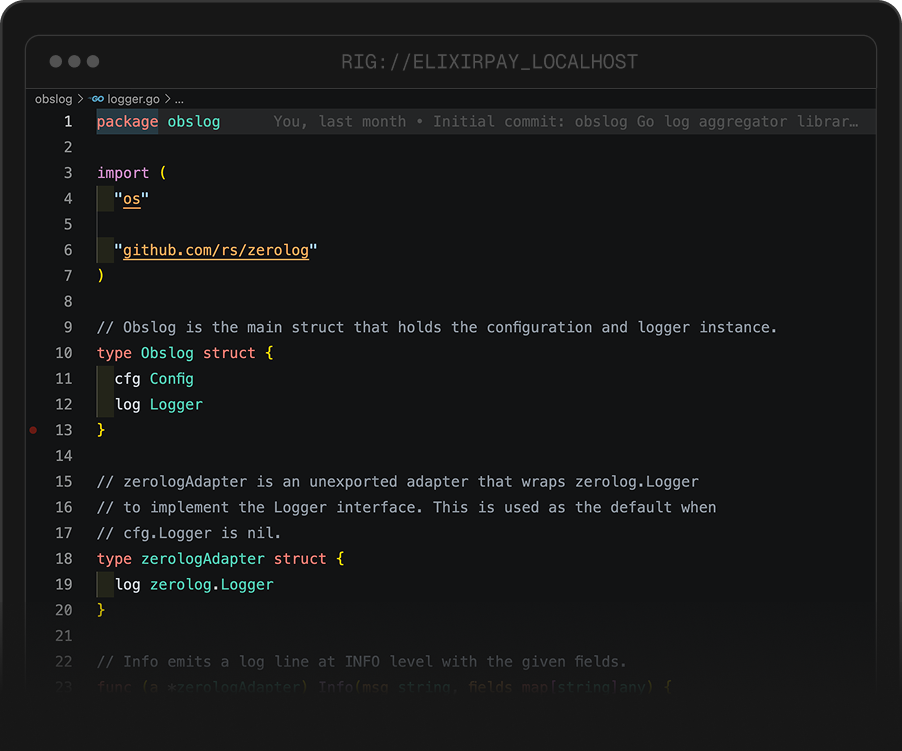Open the "os" import link
The width and height of the screenshot is (902, 751).
(132, 199)
